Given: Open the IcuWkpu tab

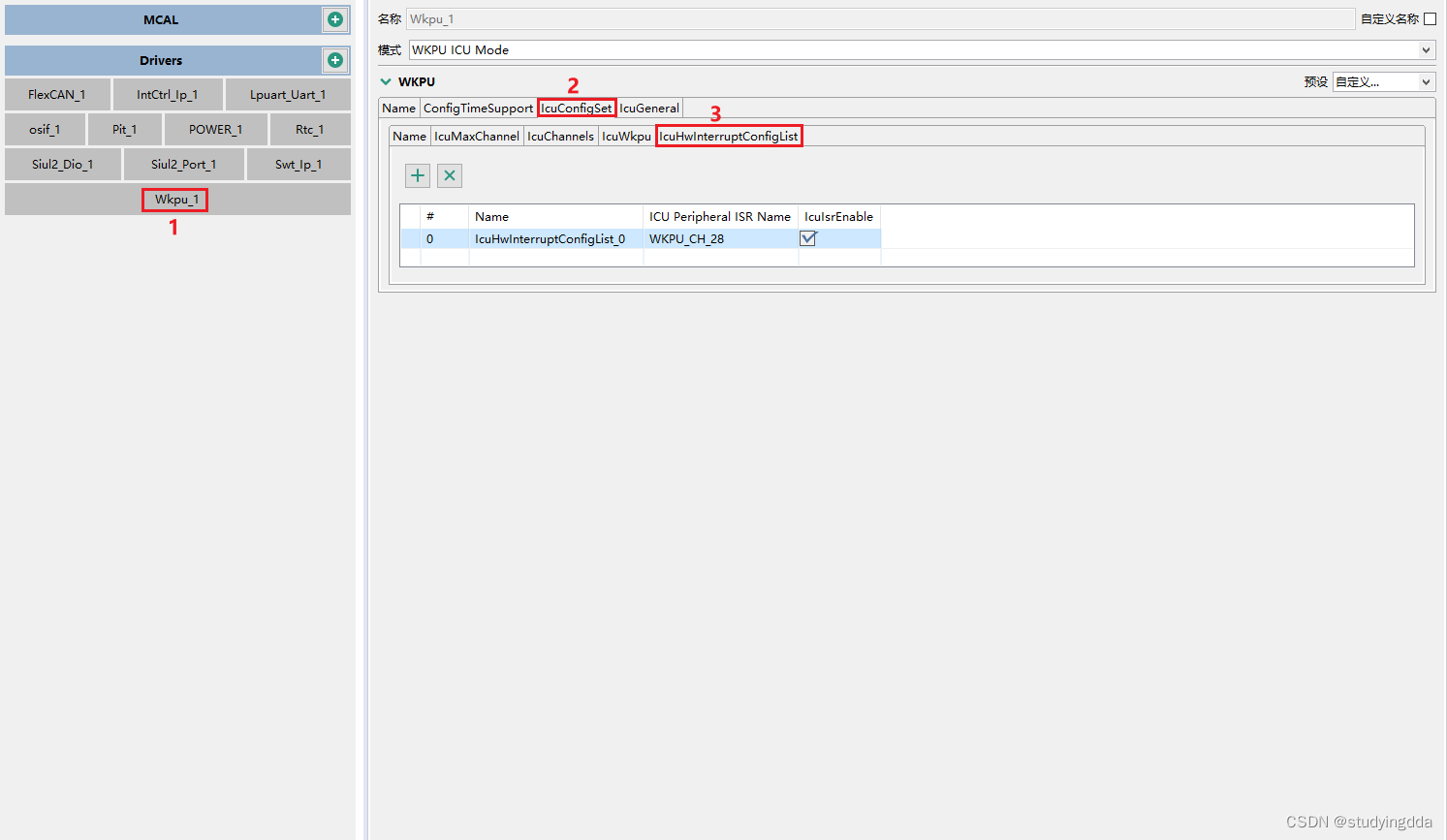Looking at the screenshot, I should point(626,136).
